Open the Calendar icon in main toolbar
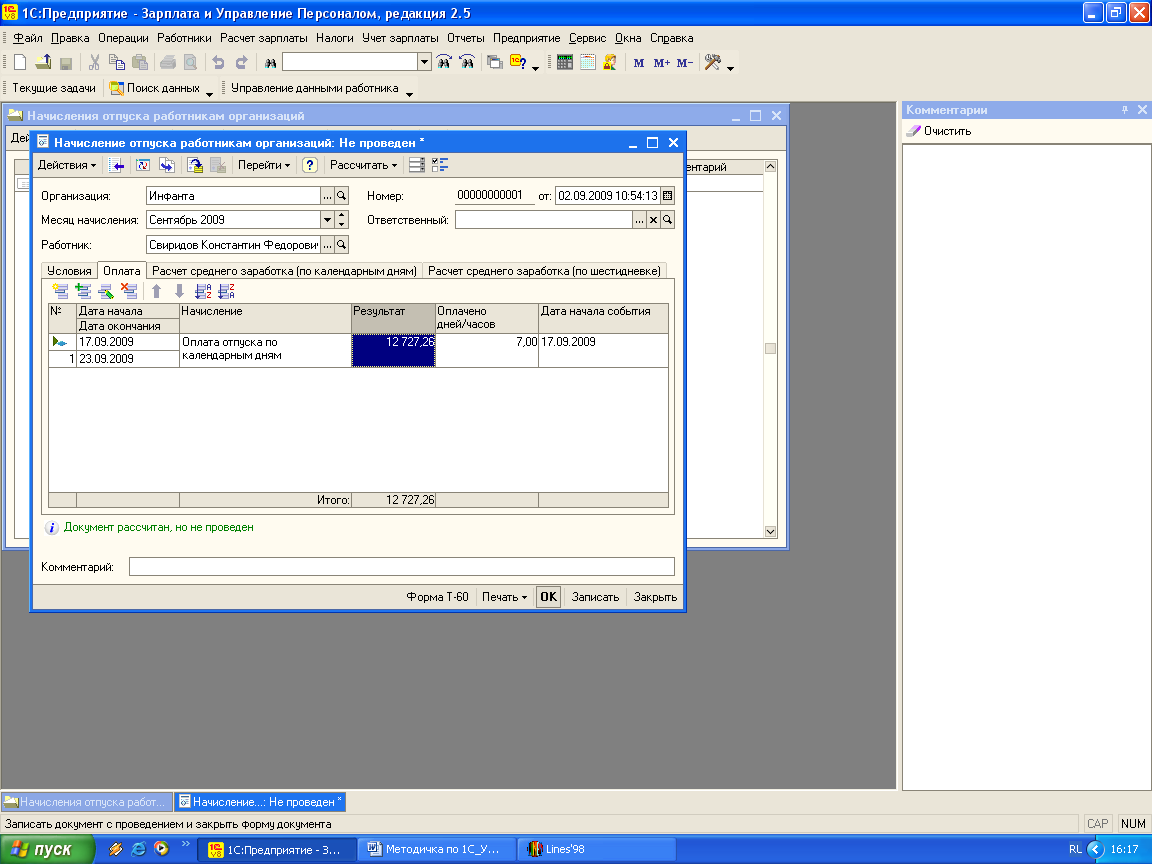Screen dimensions: 1152x864 pyautogui.click(x=587, y=62)
